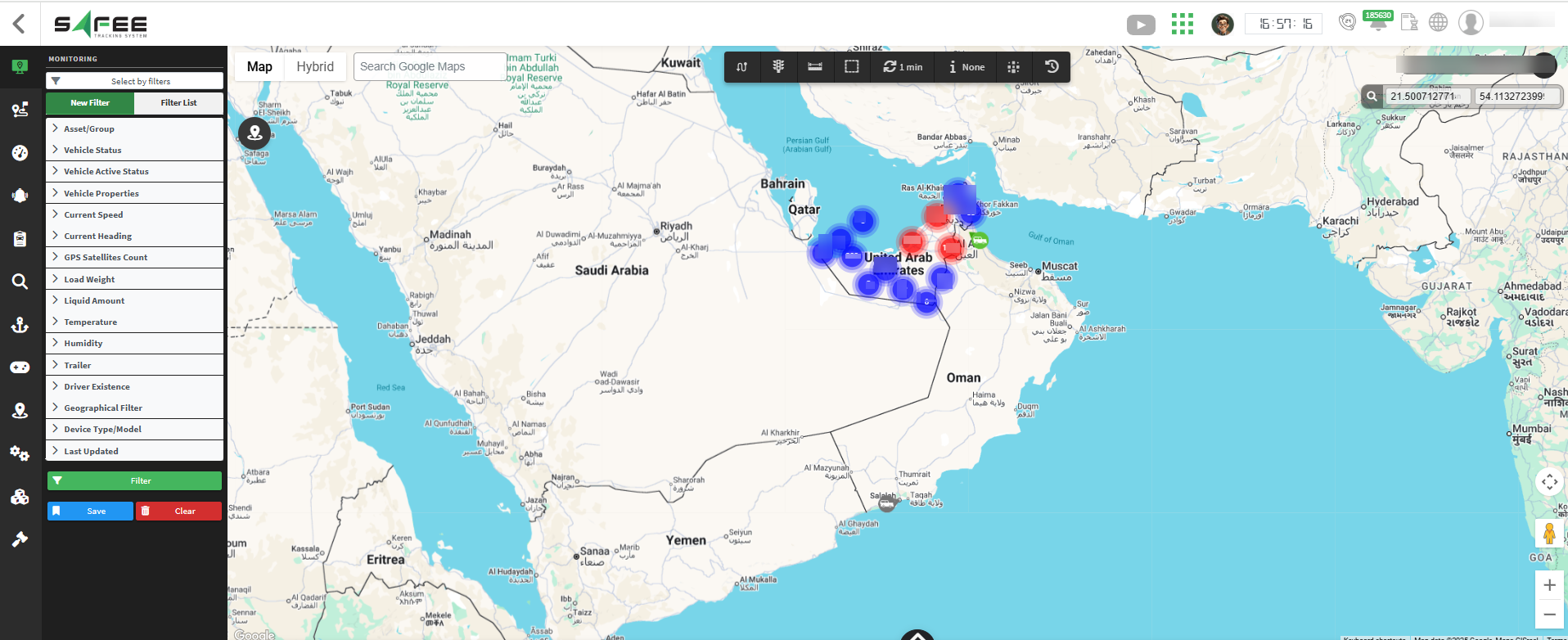Click the green Filter button
This screenshot has width=1568, height=640.
pos(134,480)
